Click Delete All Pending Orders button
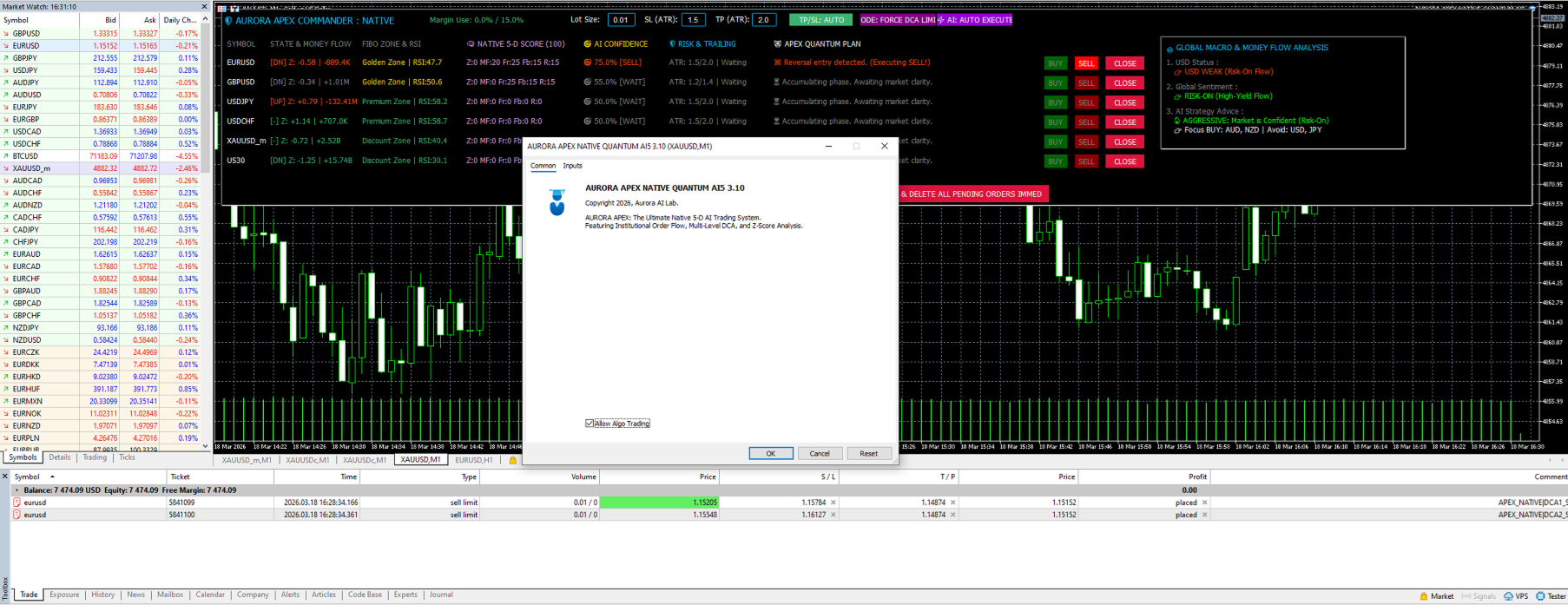Screen dimensions: 1568x605 tap(974, 194)
